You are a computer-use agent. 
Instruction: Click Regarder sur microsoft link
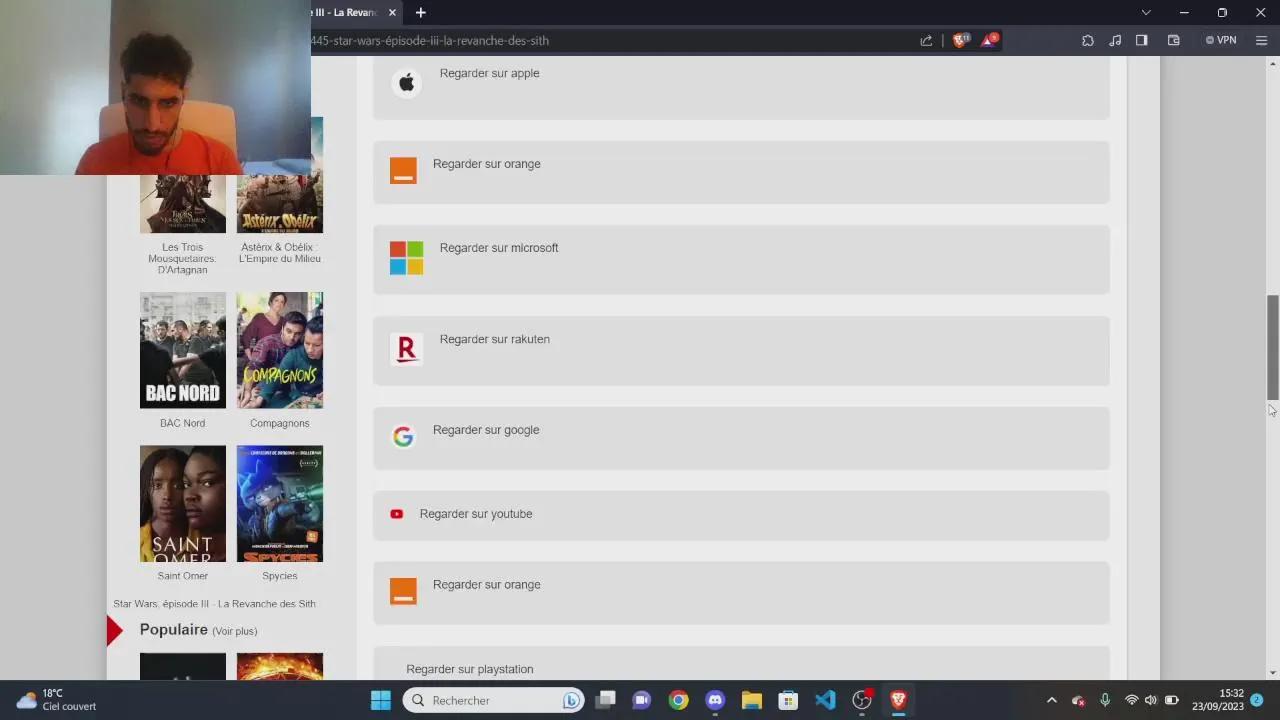click(x=499, y=248)
